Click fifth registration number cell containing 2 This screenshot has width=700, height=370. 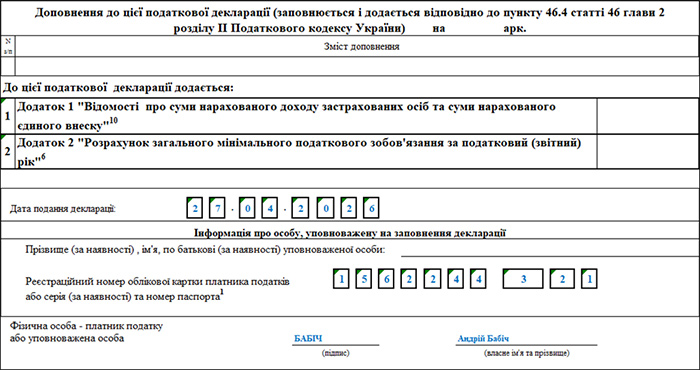coord(432,279)
